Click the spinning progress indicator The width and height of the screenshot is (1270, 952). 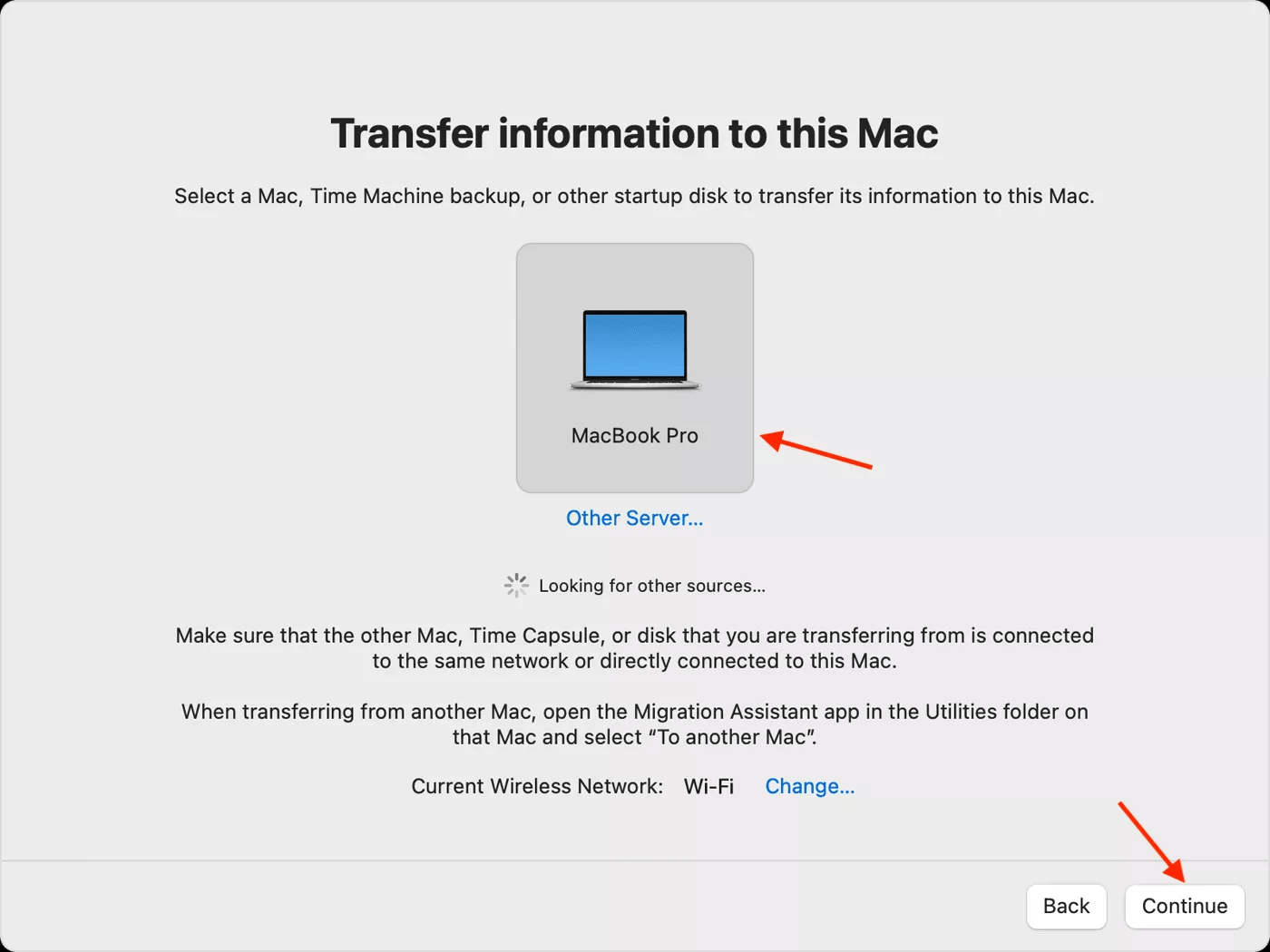pyautogui.click(x=516, y=586)
